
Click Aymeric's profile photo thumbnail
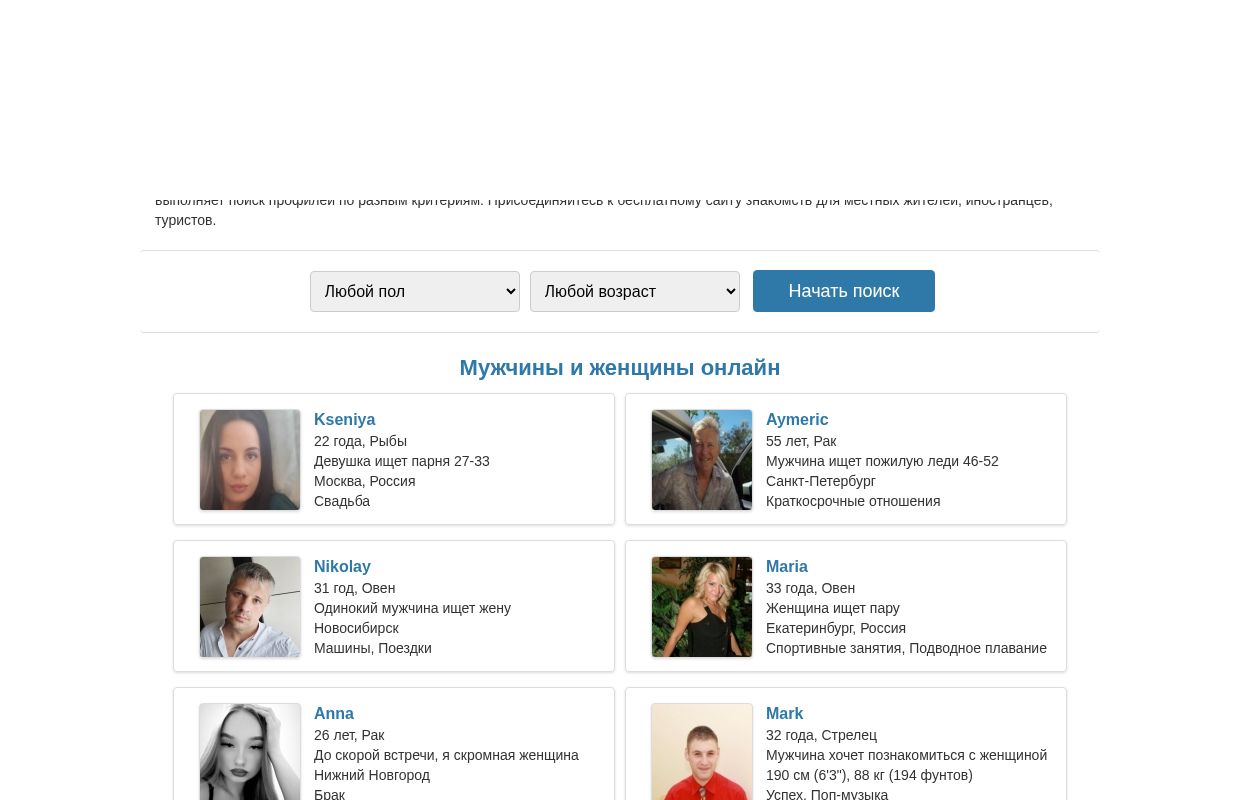pyautogui.click(x=702, y=460)
